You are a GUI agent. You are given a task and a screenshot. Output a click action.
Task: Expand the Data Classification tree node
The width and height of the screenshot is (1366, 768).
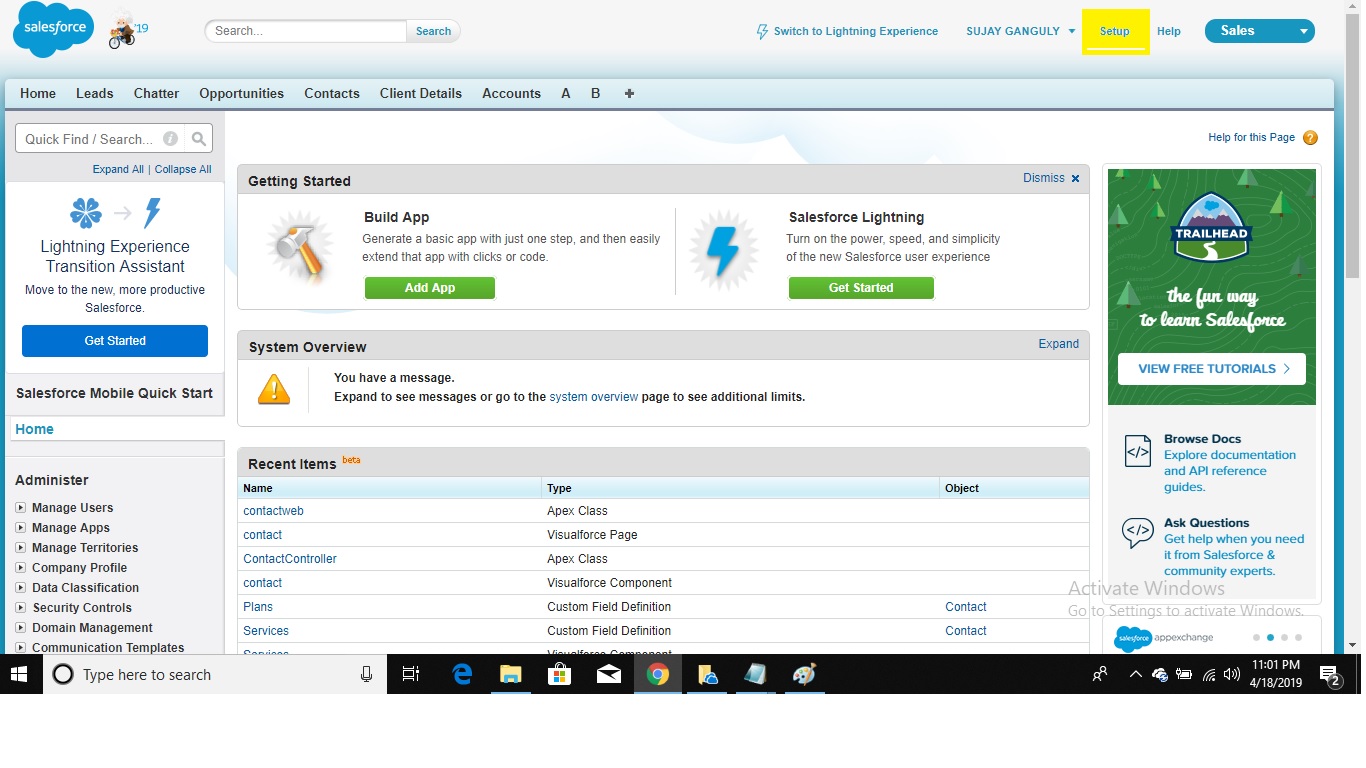tap(21, 588)
